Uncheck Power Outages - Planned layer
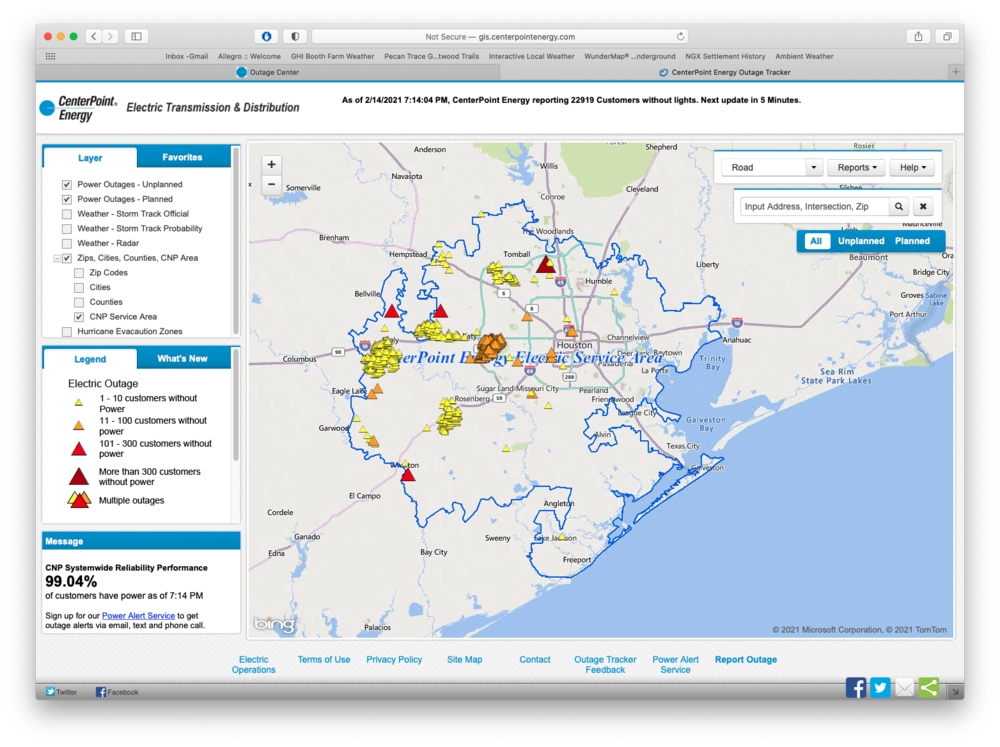This screenshot has height=747, width=1000. [x=67, y=199]
